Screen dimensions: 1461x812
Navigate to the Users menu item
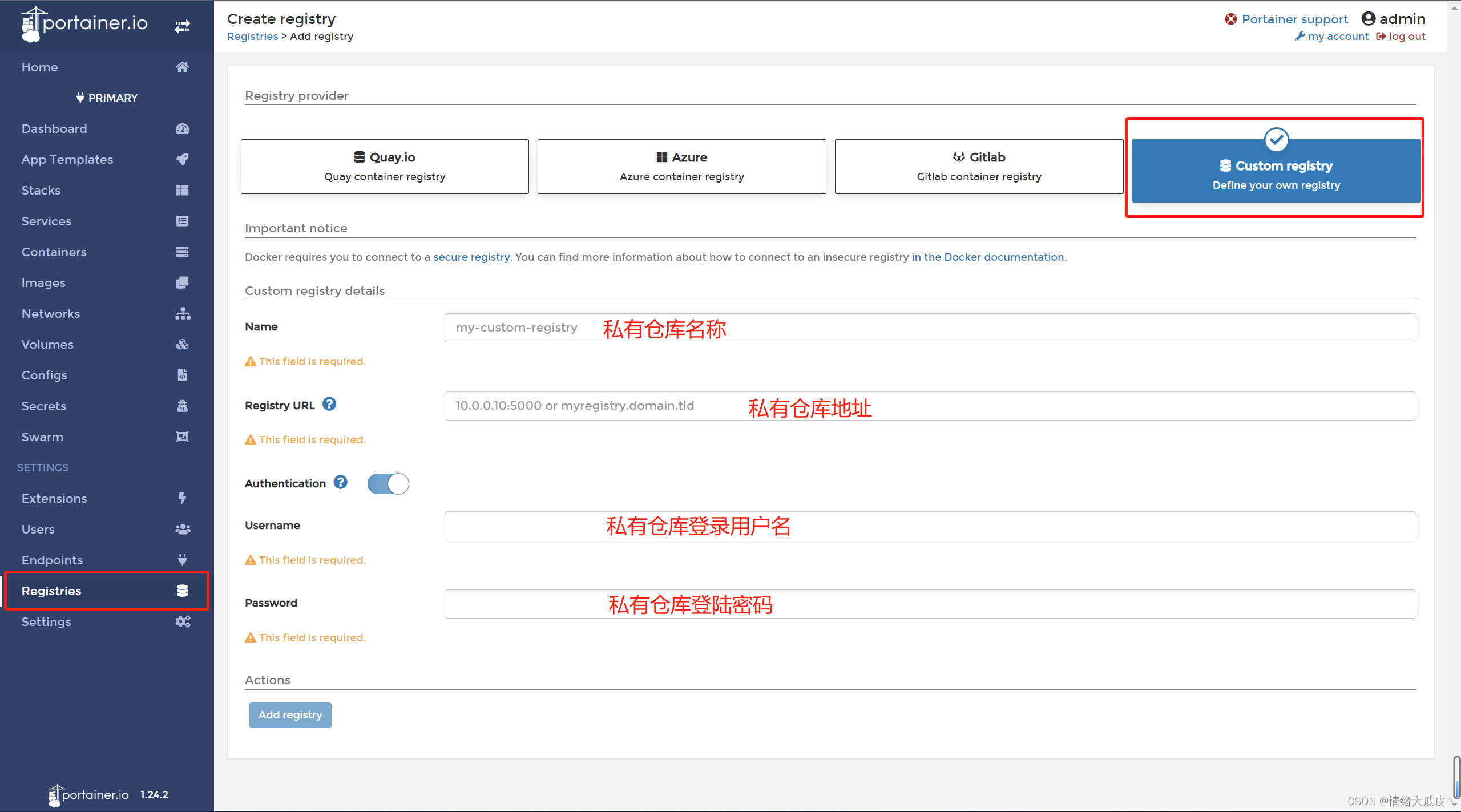pyautogui.click(x=106, y=529)
